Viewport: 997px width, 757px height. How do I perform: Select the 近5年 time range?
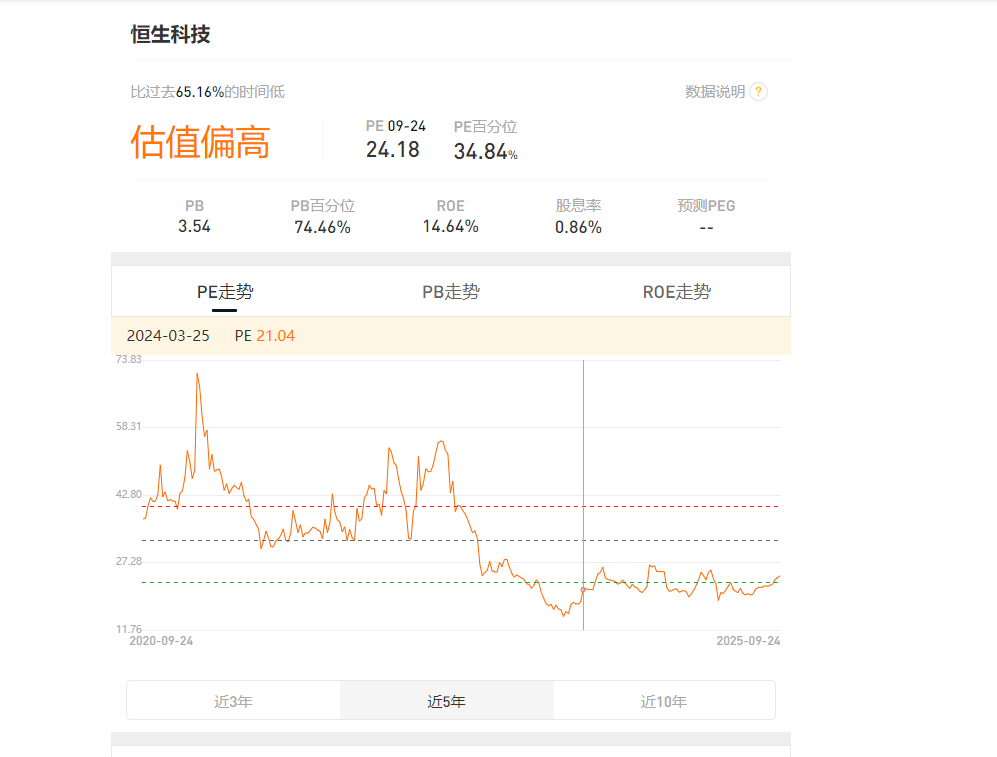447,701
